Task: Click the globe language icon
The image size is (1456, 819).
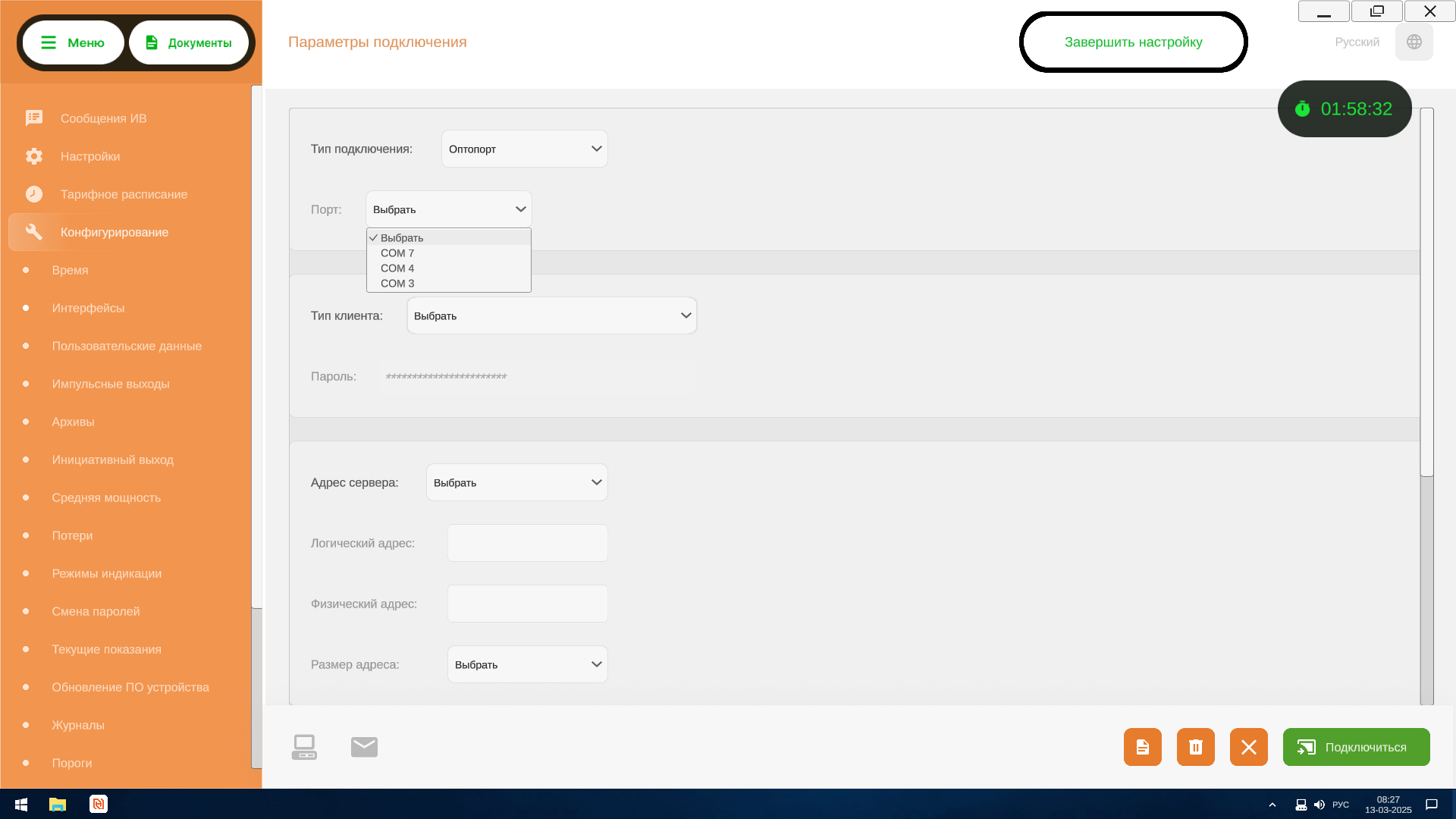Action: click(x=1414, y=42)
